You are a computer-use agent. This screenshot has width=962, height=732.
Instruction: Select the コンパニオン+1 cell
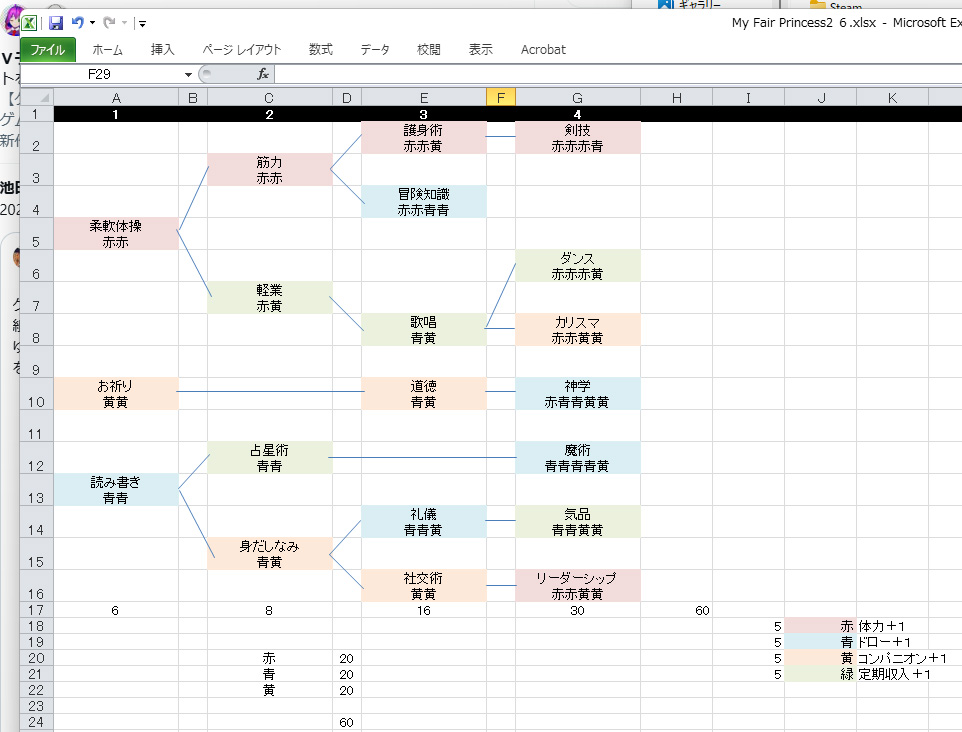[893, 658]
